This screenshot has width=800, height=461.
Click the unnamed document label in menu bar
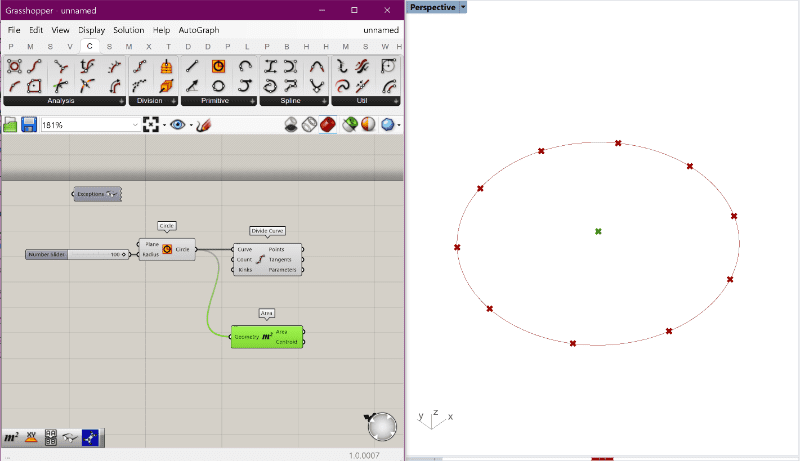tap(381, 30)
